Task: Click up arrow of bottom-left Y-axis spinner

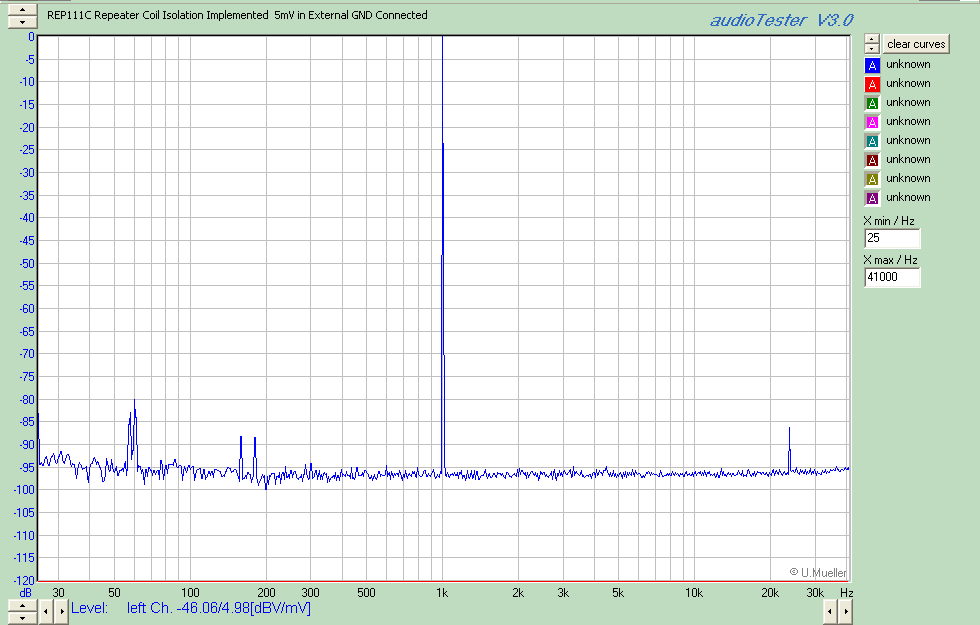Action: pos(22,606)
